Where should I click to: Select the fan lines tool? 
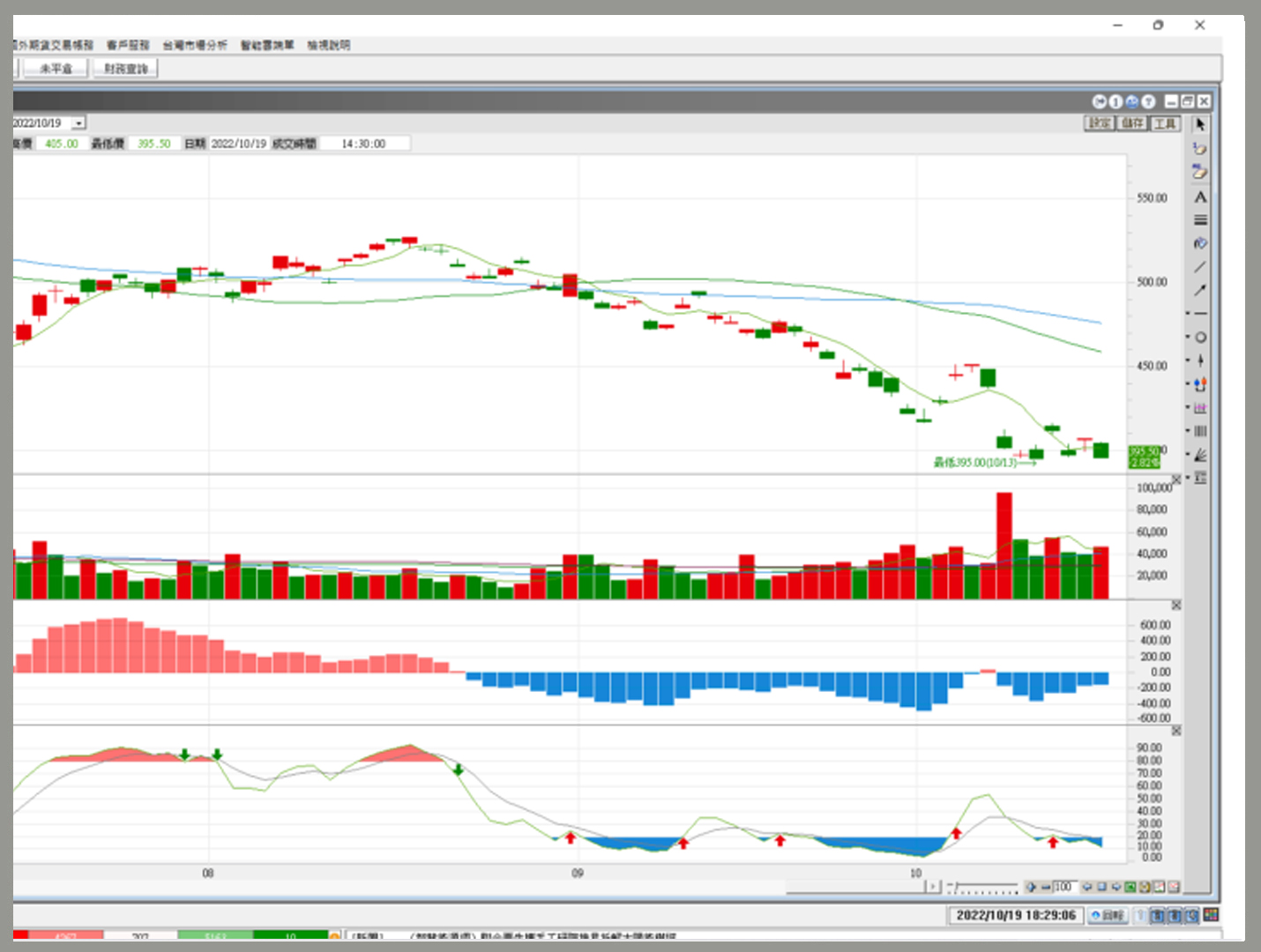[1201, 455]
